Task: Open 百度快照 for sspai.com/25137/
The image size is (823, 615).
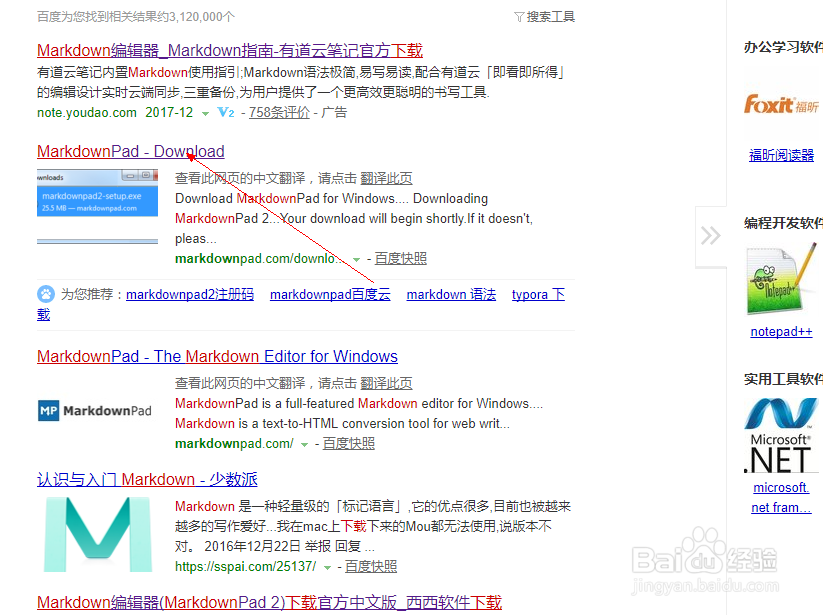Action: (x=371, y=567)
